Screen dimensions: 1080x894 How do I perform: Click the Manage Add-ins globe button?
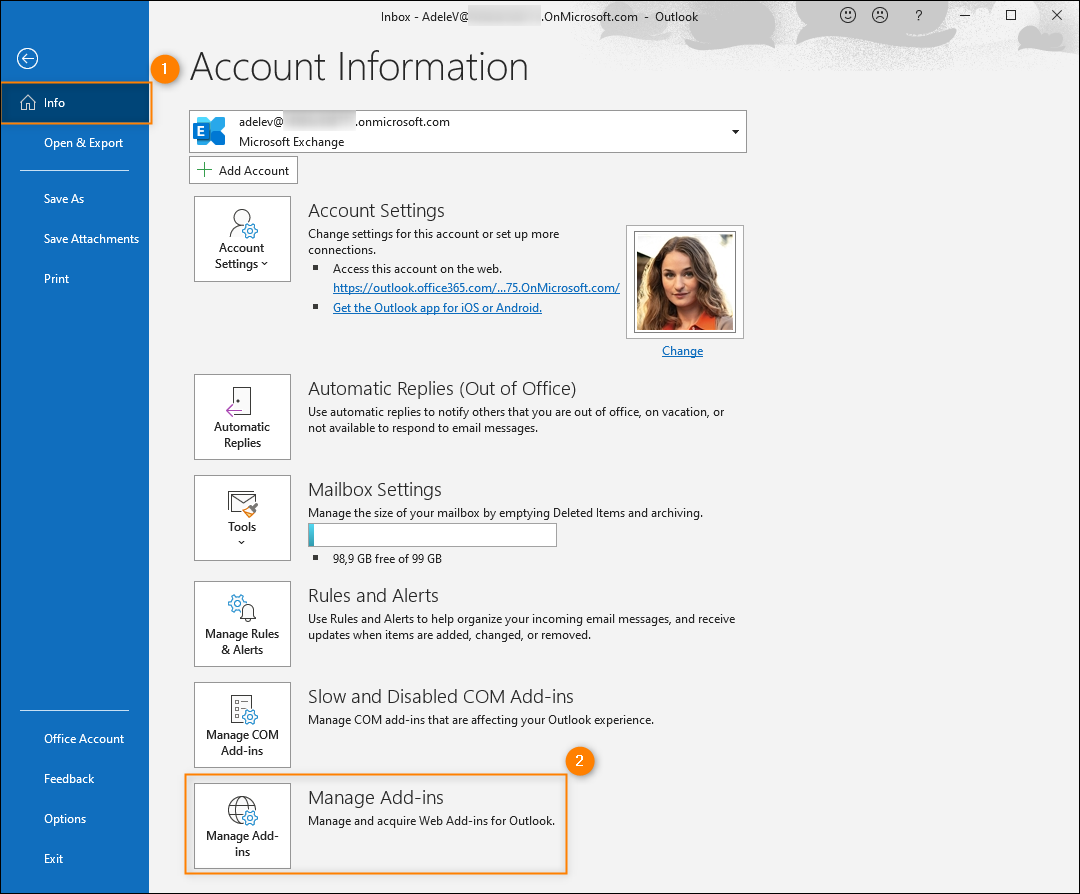pyautogui.click(x=242, y=826)
